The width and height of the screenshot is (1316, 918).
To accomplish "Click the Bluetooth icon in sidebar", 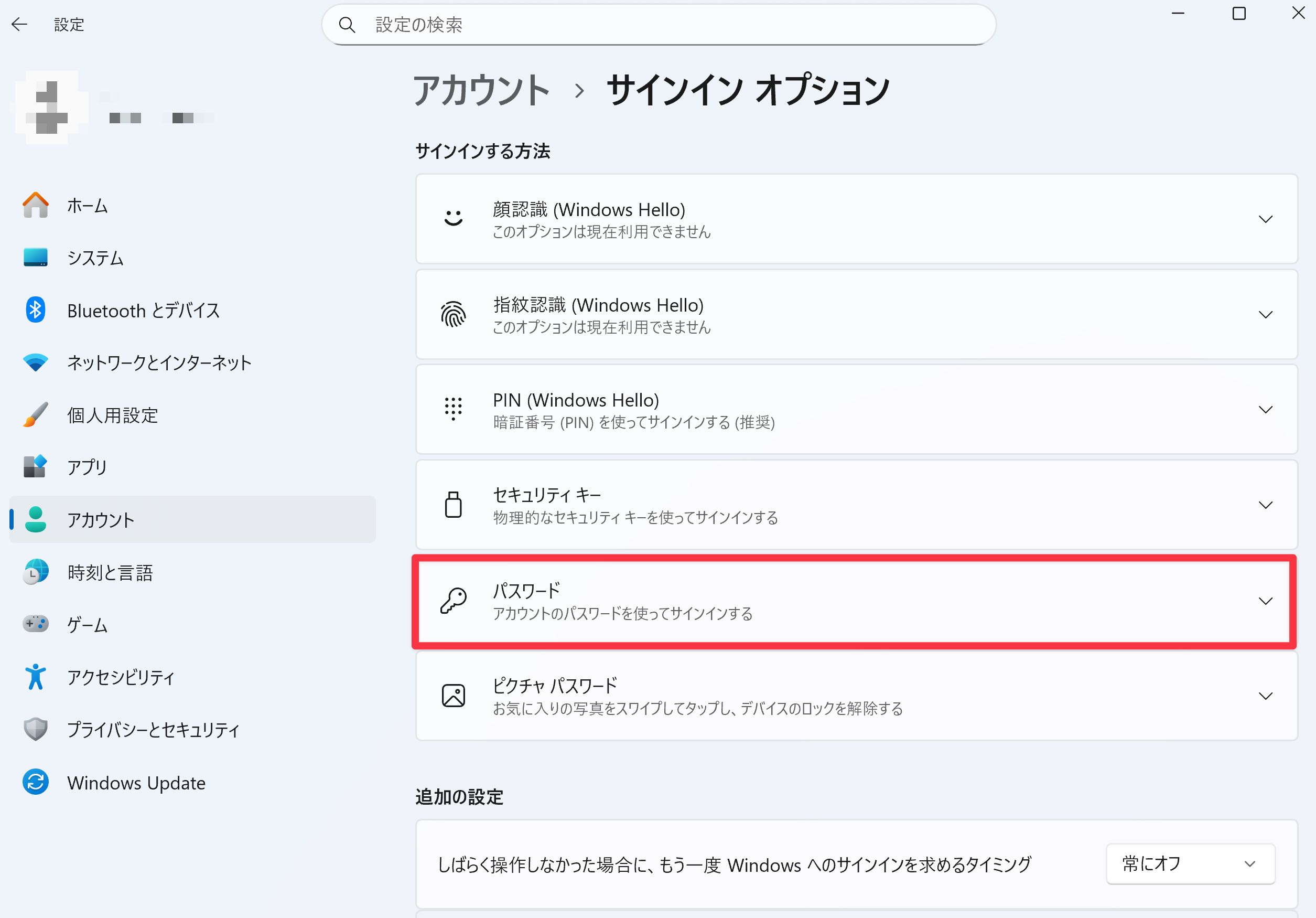I will [x=36, y=310].
